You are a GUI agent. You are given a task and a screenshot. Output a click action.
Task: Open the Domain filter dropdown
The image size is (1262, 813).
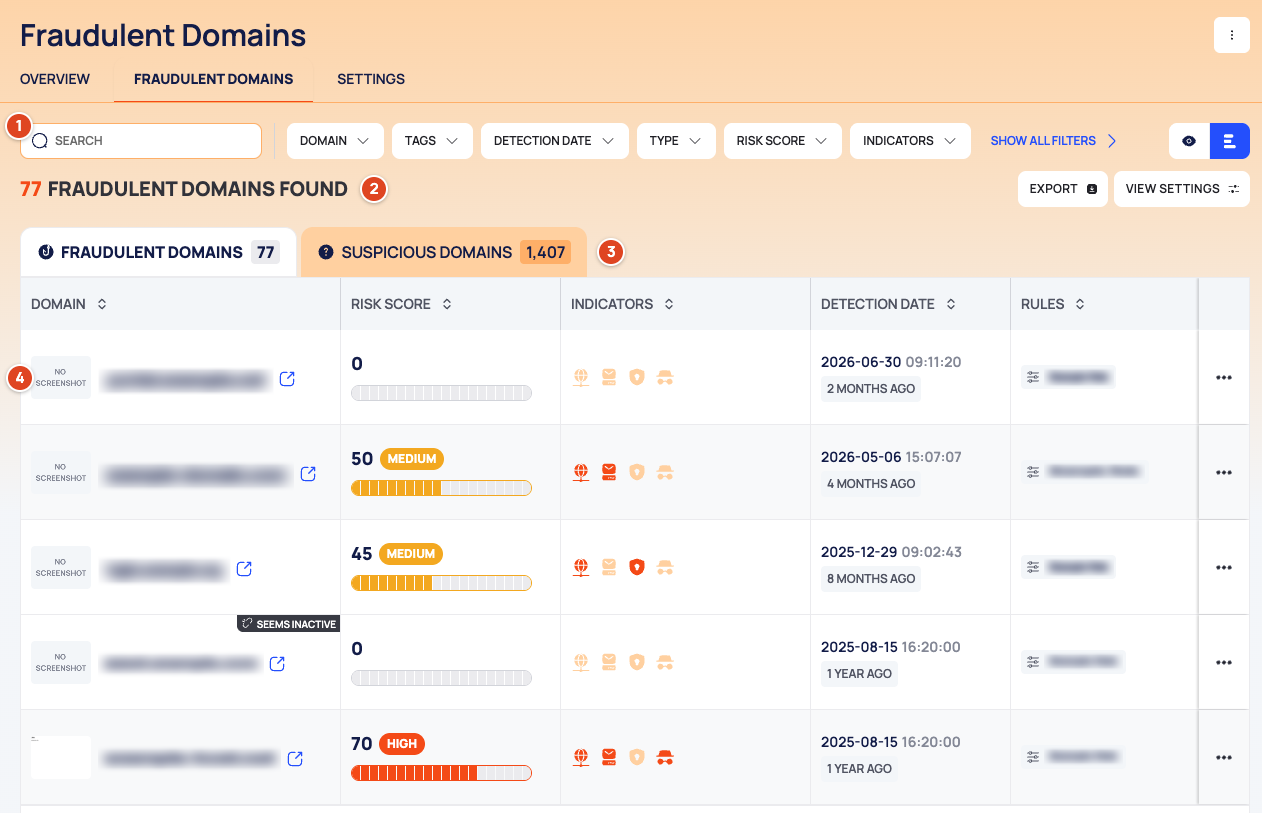pos(335,141)
